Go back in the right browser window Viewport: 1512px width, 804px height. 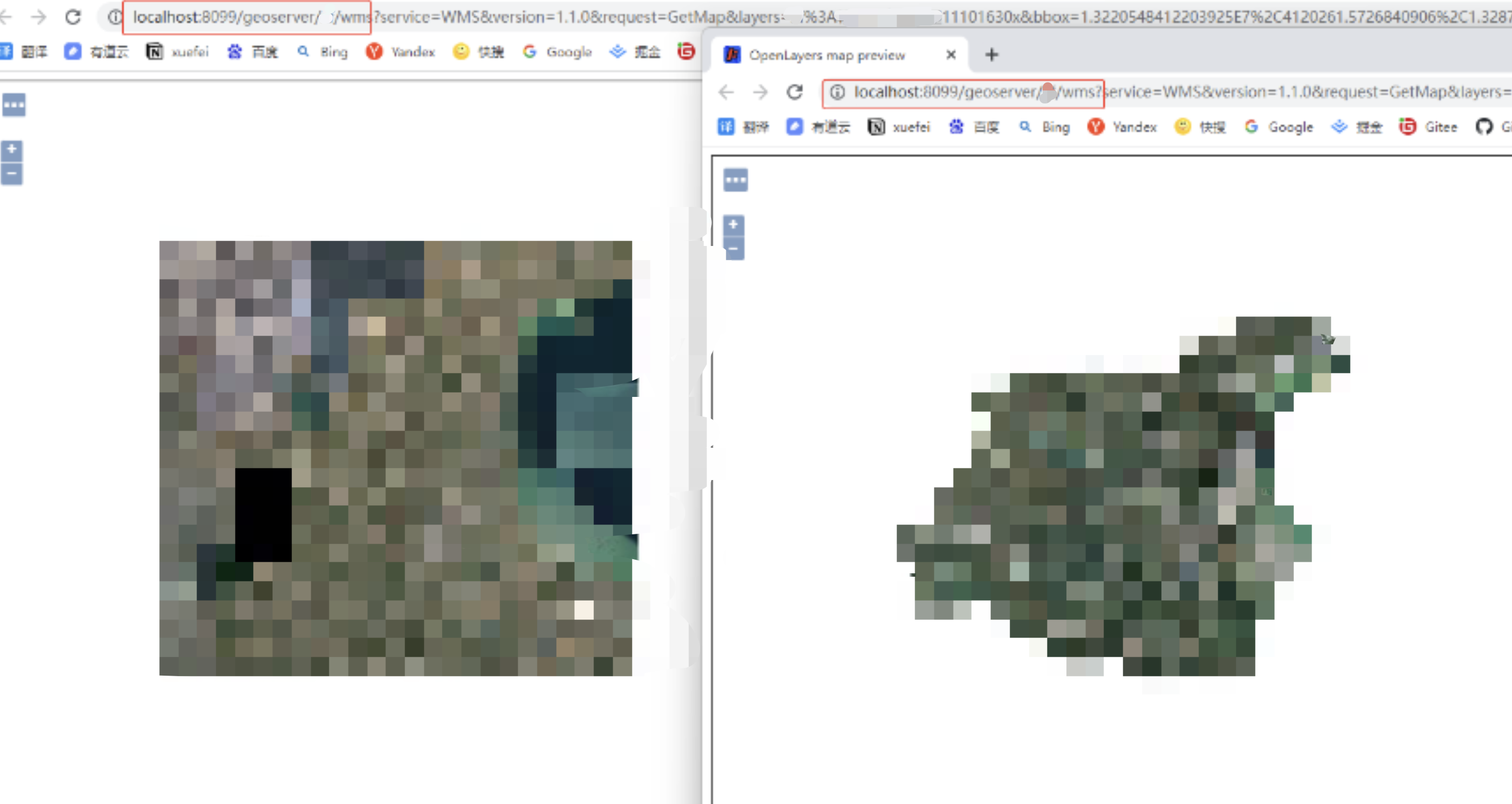[x=727, y=92]
